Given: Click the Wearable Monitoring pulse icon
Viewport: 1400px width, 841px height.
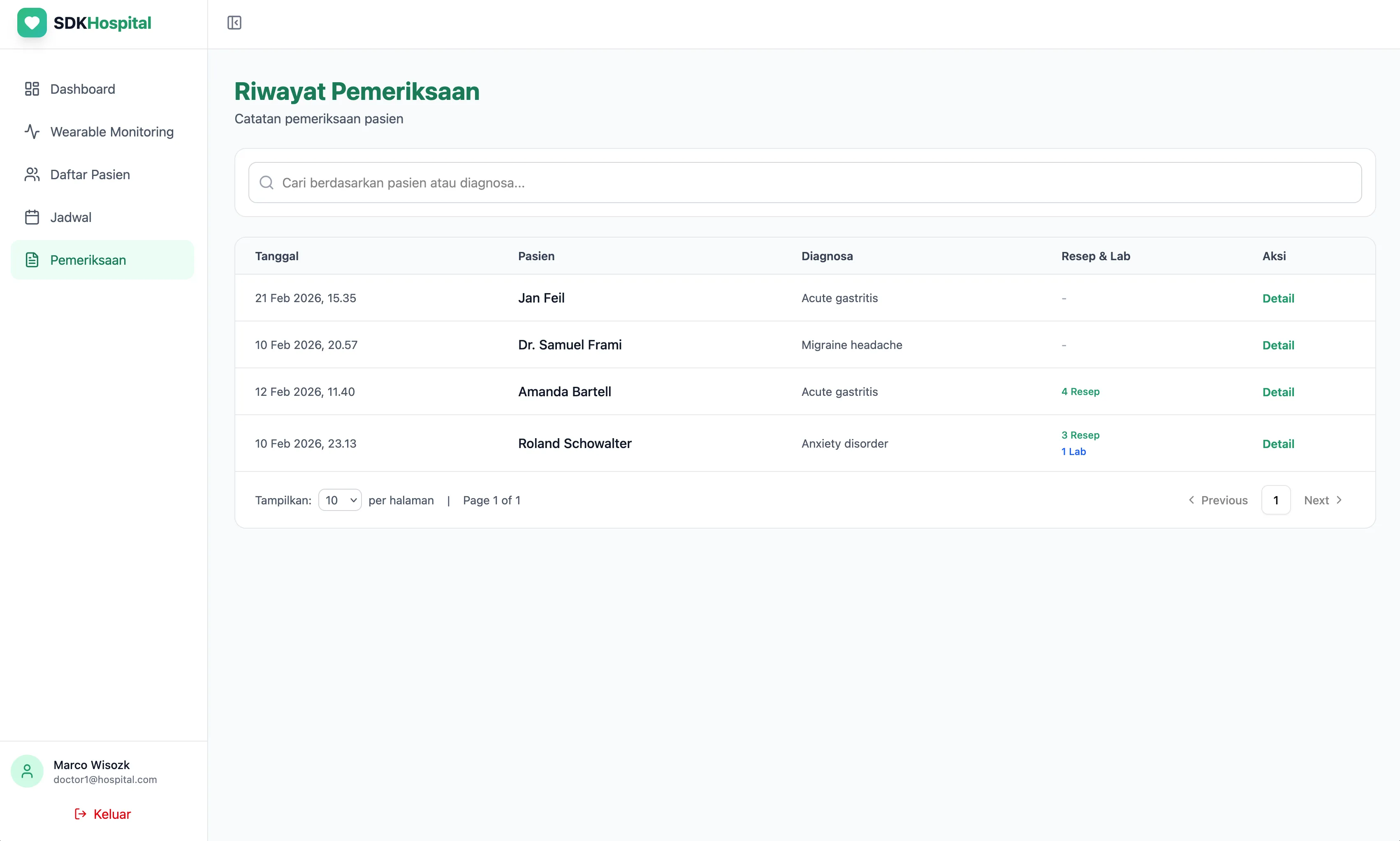Looking at the screenshot, I should tap(32, 132).
